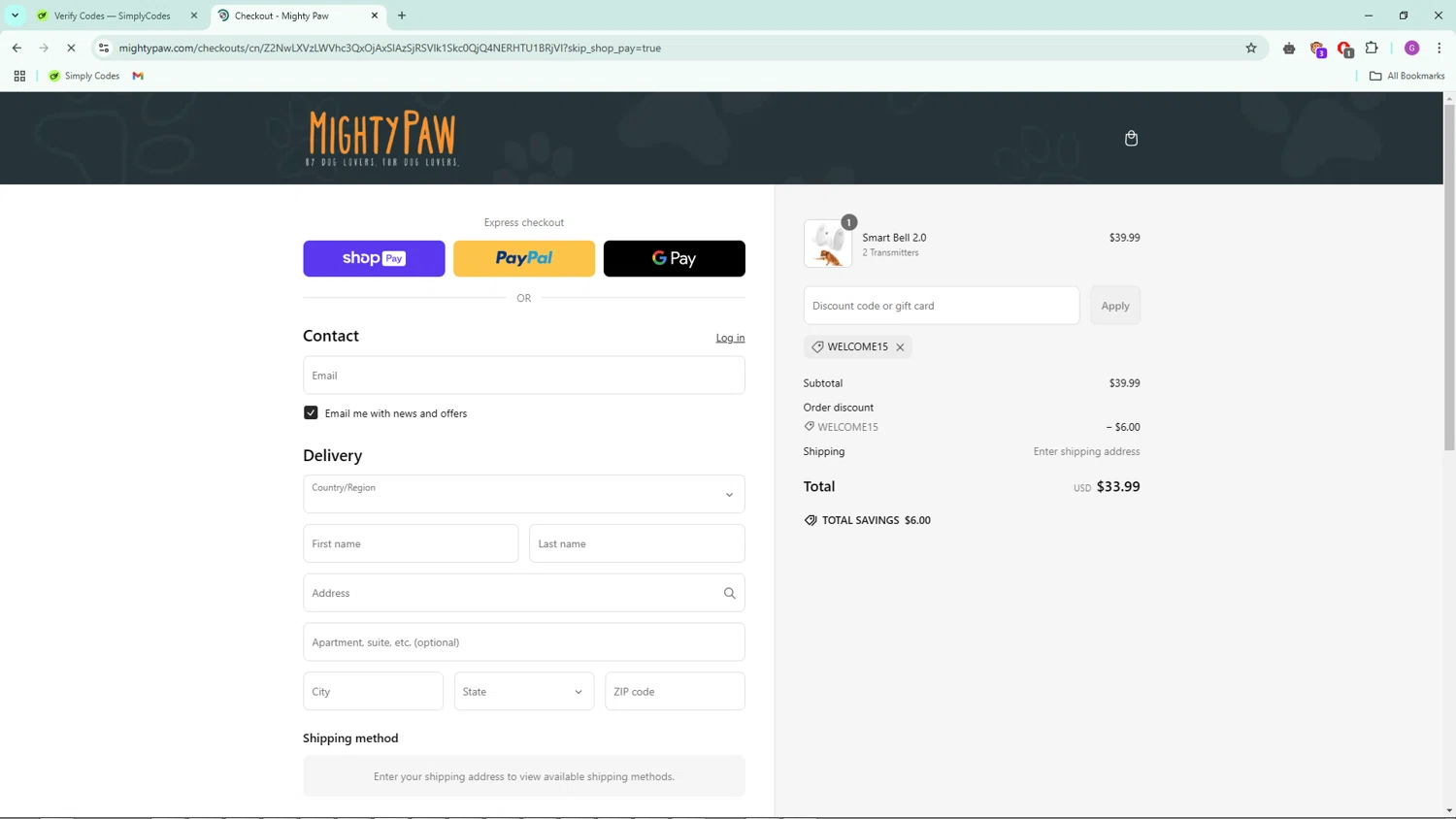Image resolution: width=1456 pixels, height=819 pixels.
Task: Open the tab search dropdown arrow
Action: [15, 16]
